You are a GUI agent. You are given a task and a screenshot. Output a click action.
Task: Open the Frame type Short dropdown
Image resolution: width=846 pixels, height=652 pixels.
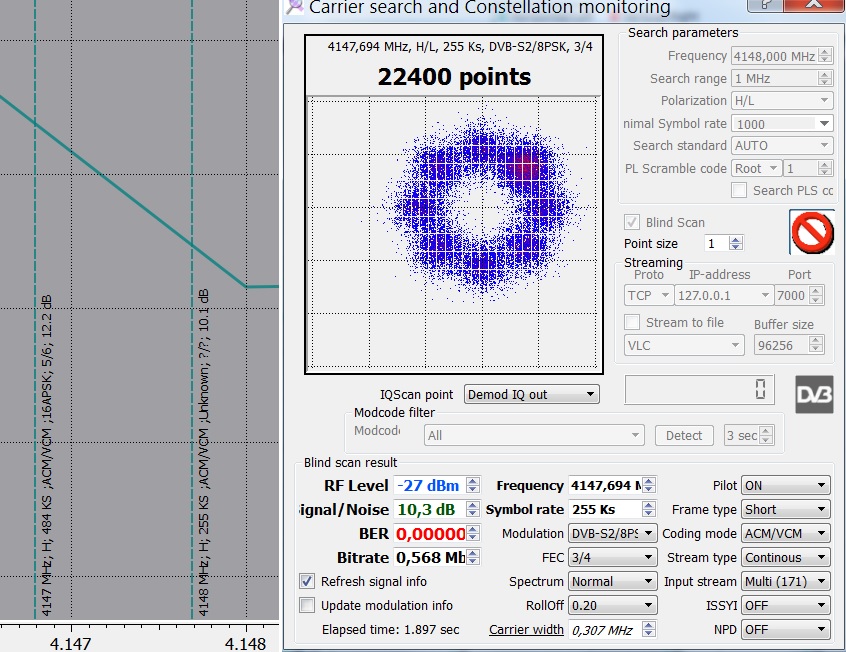[x=786, y=510]
